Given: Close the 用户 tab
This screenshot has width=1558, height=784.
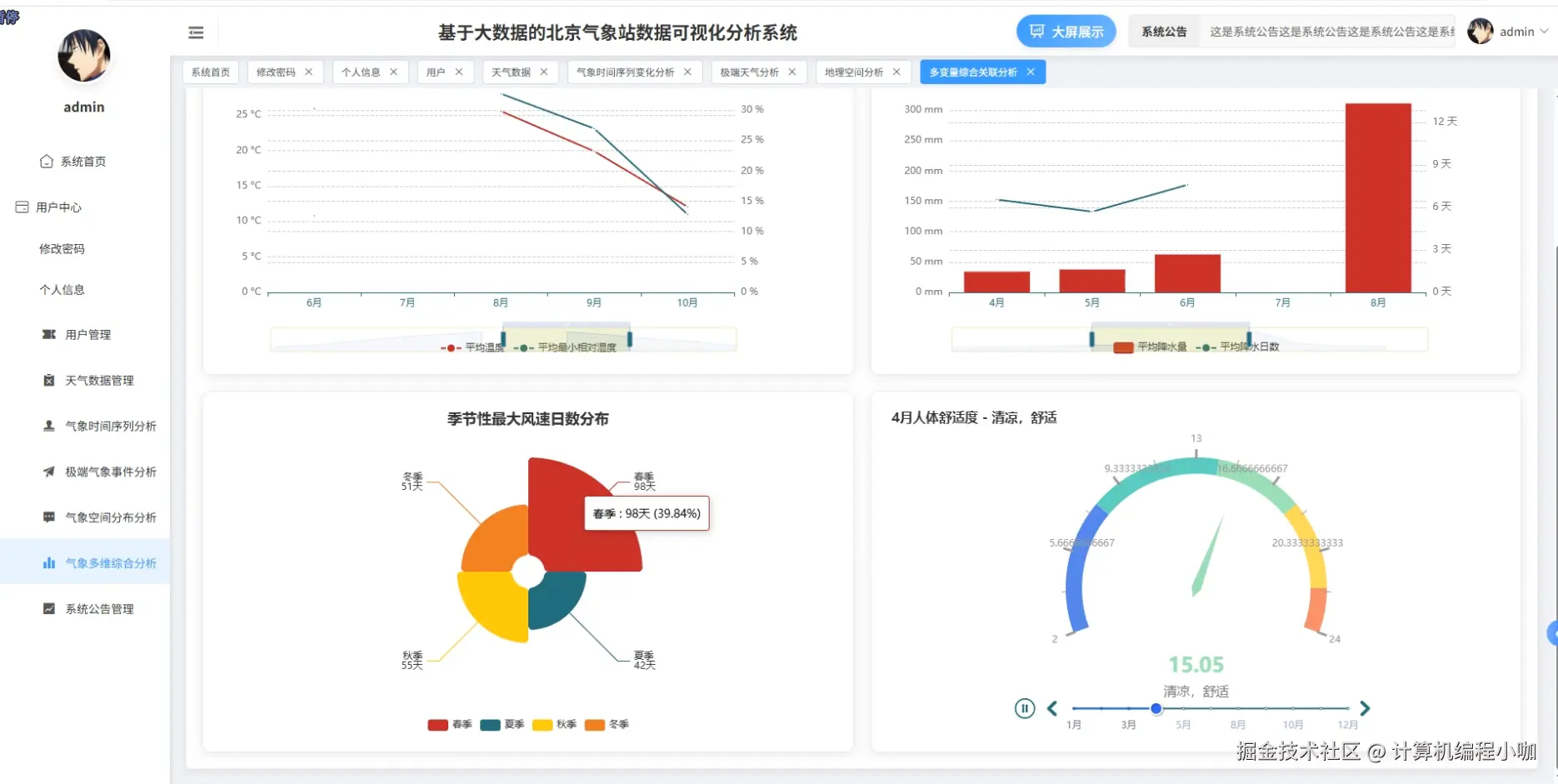Looking at the screenshot, I should 458,72.
